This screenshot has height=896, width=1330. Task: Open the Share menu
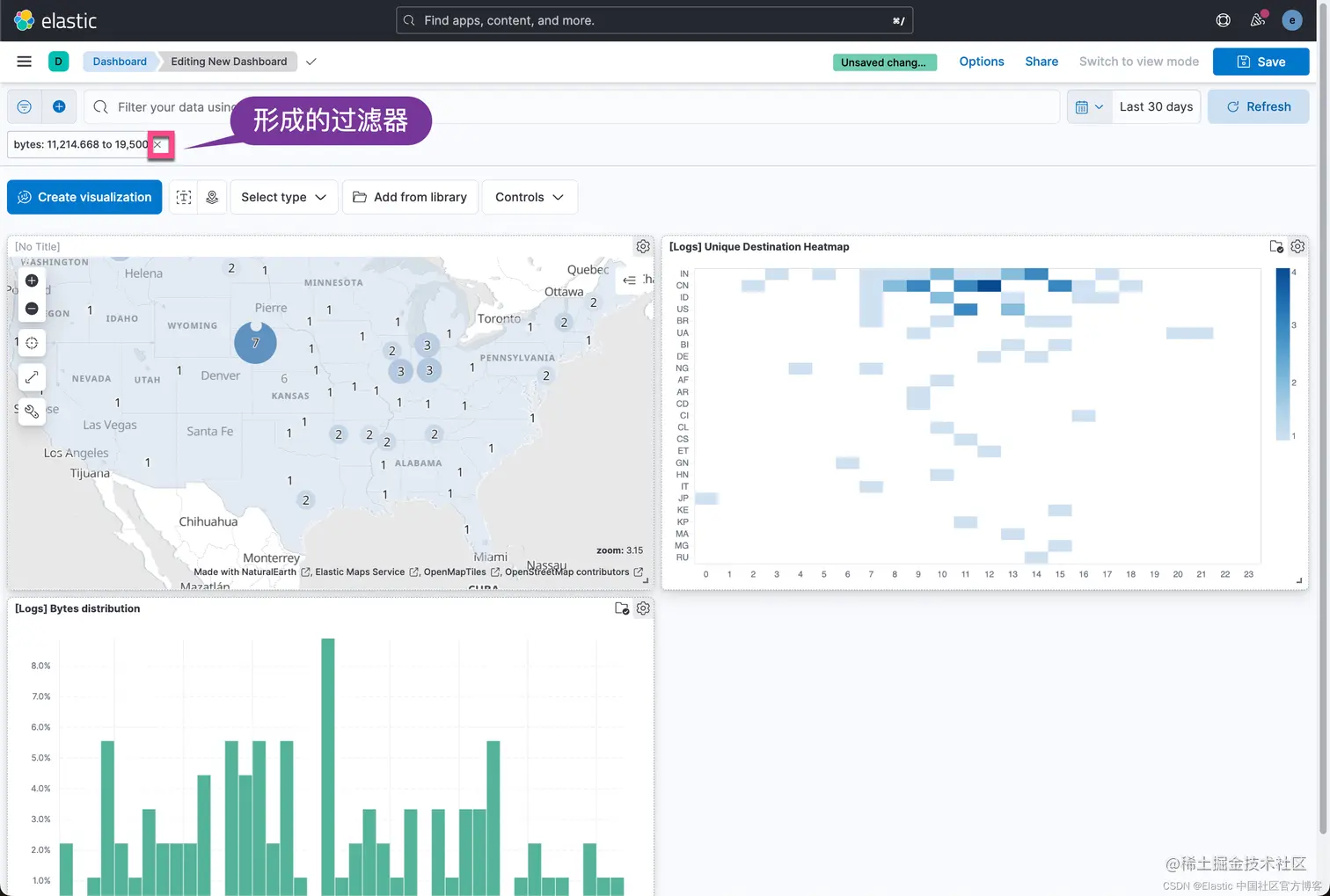click(1041, 62)
